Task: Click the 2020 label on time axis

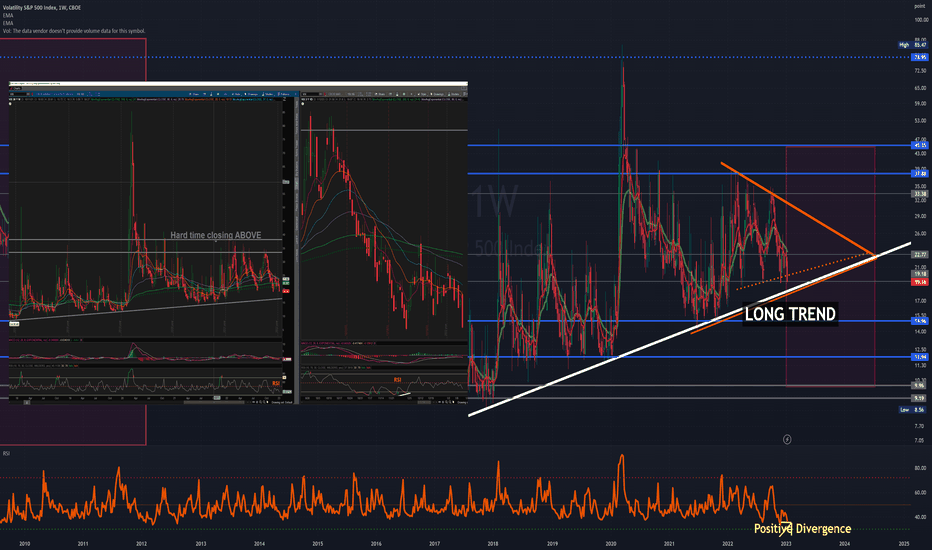Action: (x=610, y=543)
